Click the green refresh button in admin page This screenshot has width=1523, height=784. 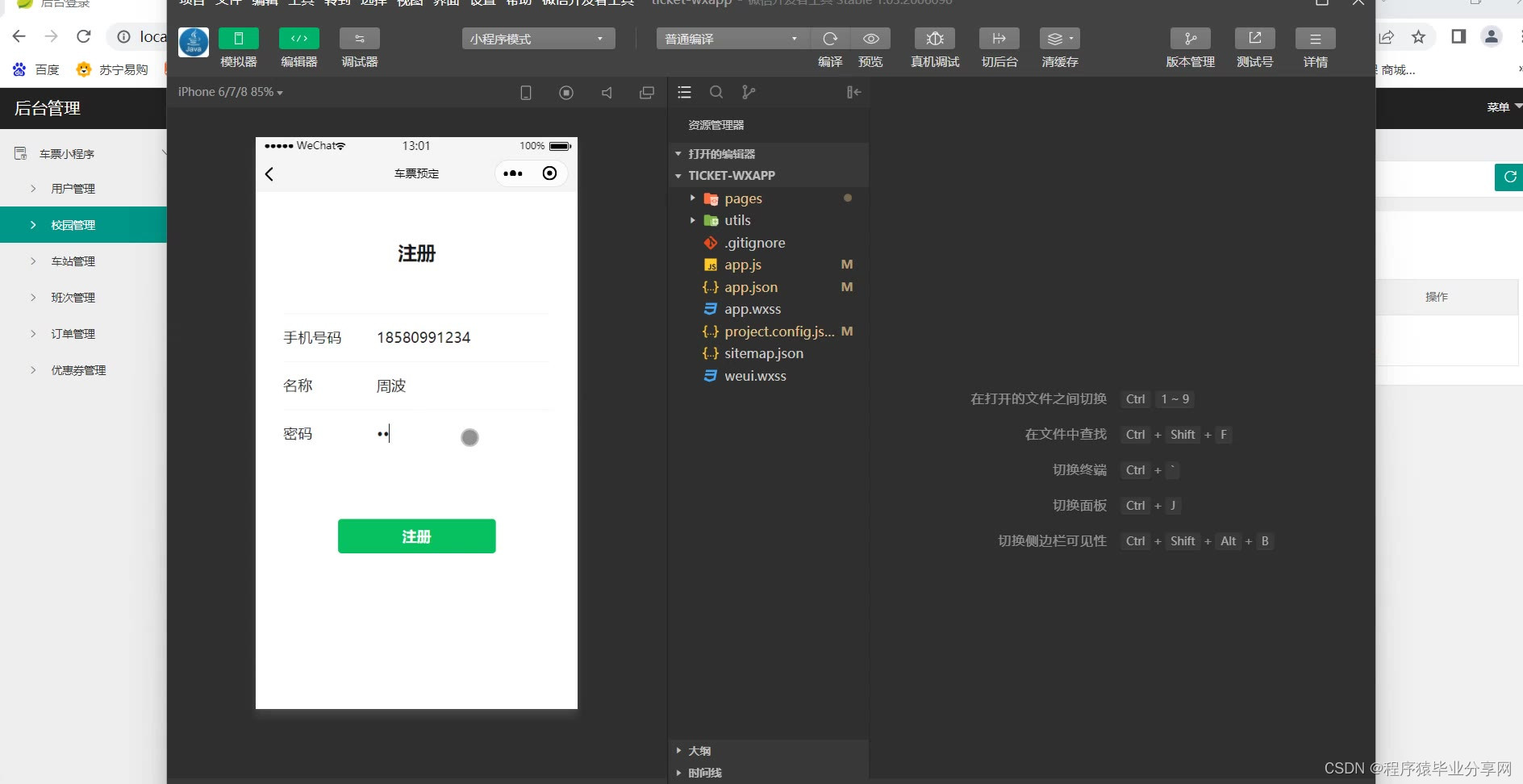[1509, 177]
